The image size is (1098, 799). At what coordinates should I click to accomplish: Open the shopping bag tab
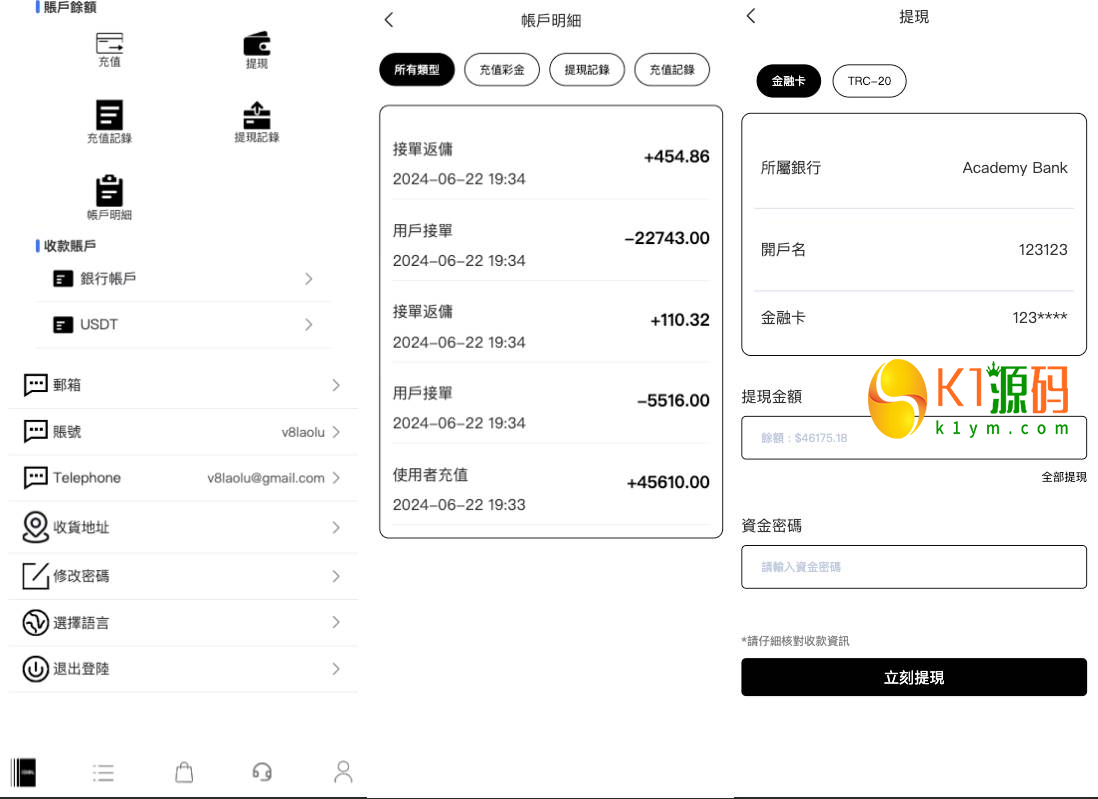tap(184, 772)
